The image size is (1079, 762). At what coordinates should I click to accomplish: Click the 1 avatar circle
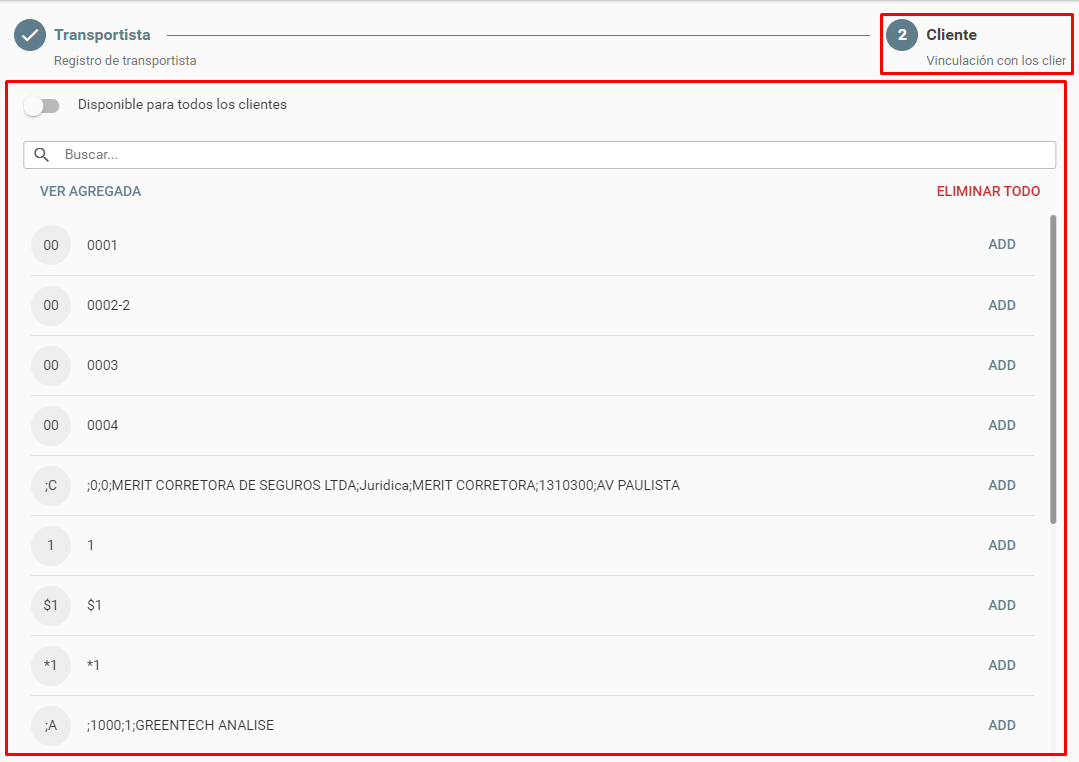51,545
